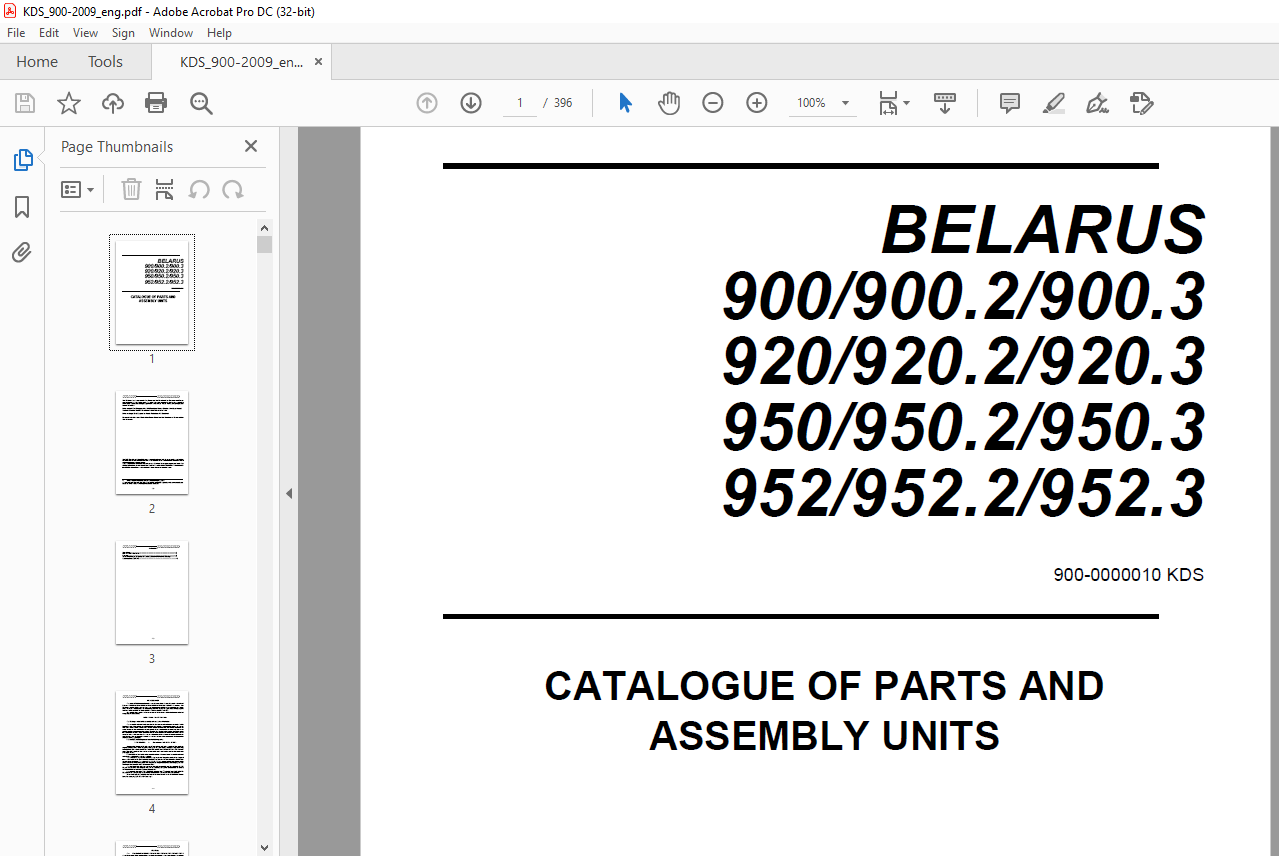Open the View menu
Image resolution: width=1279 pixels, height=856 pixels.
86,33
